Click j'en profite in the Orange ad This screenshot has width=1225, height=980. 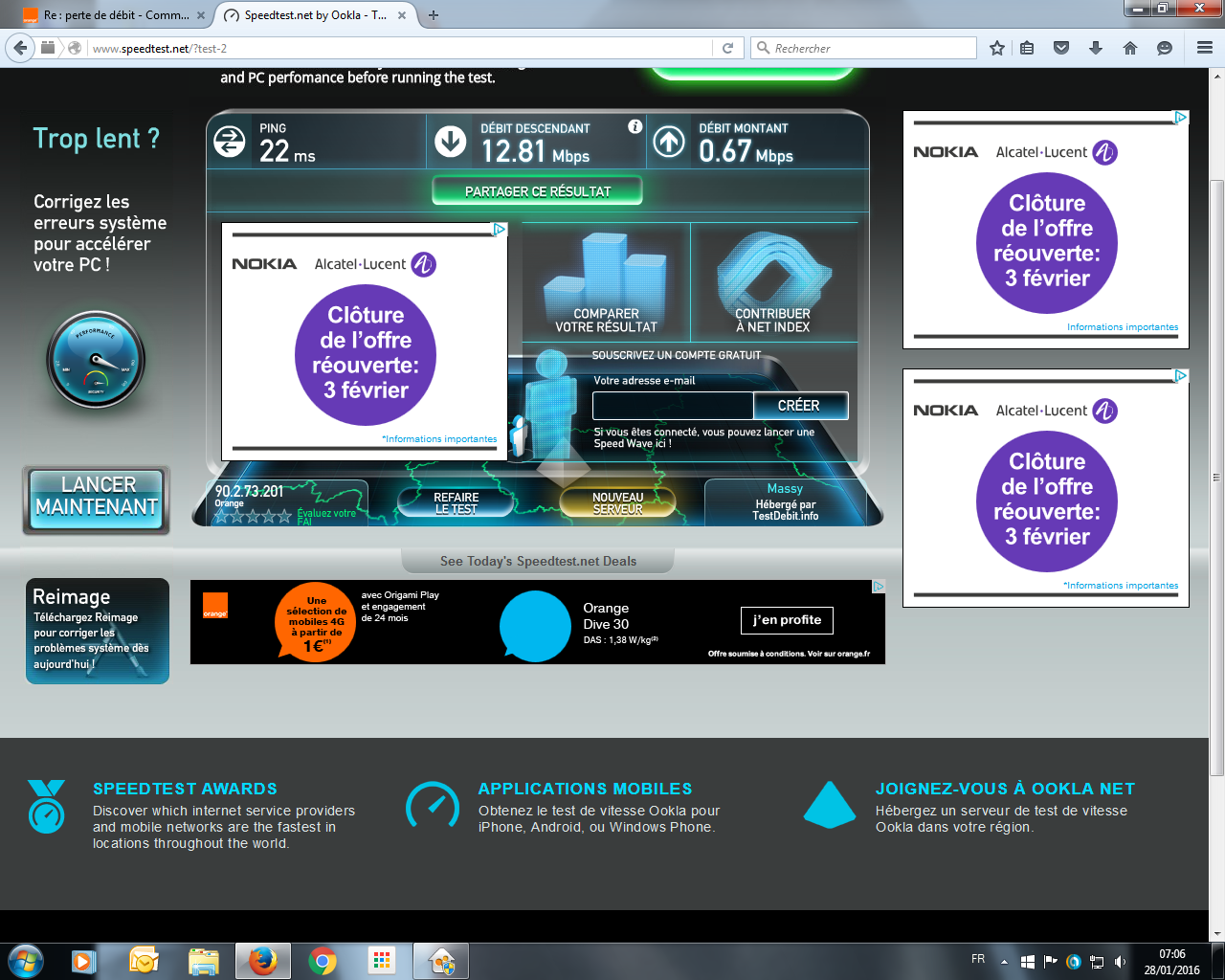(x=786, y=620)
